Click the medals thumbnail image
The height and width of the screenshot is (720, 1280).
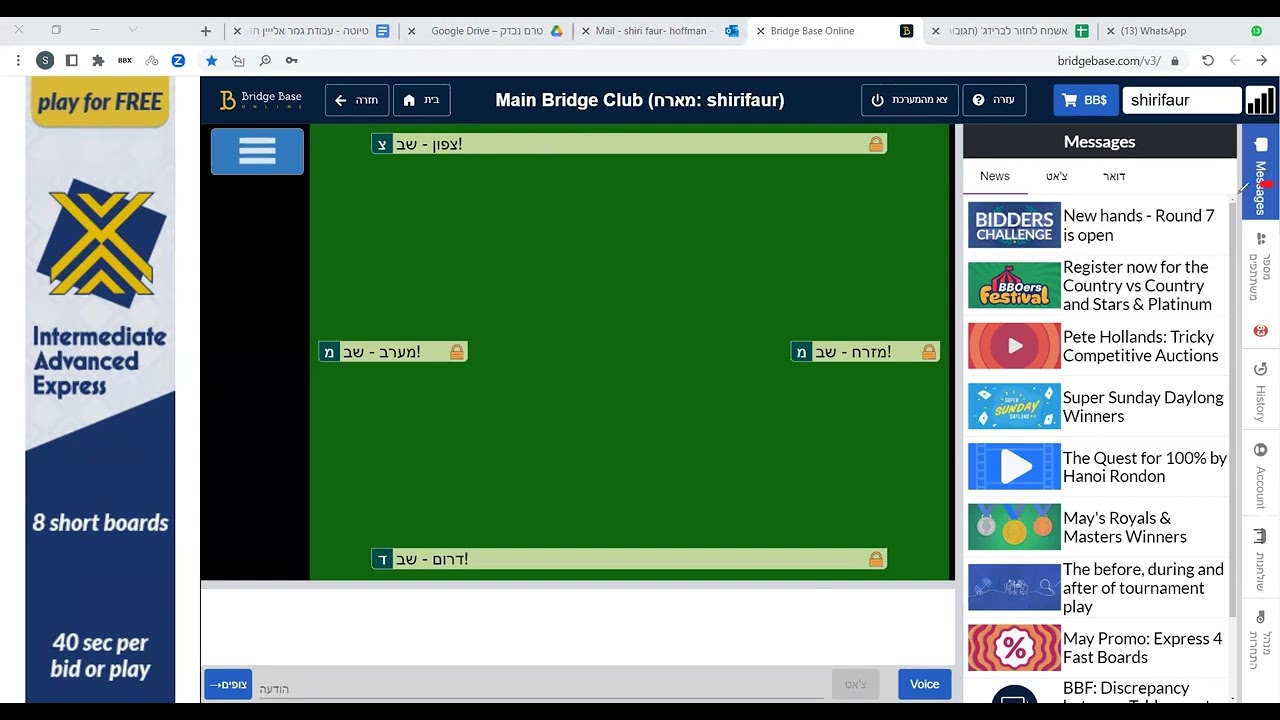[x=1014, y=527]
